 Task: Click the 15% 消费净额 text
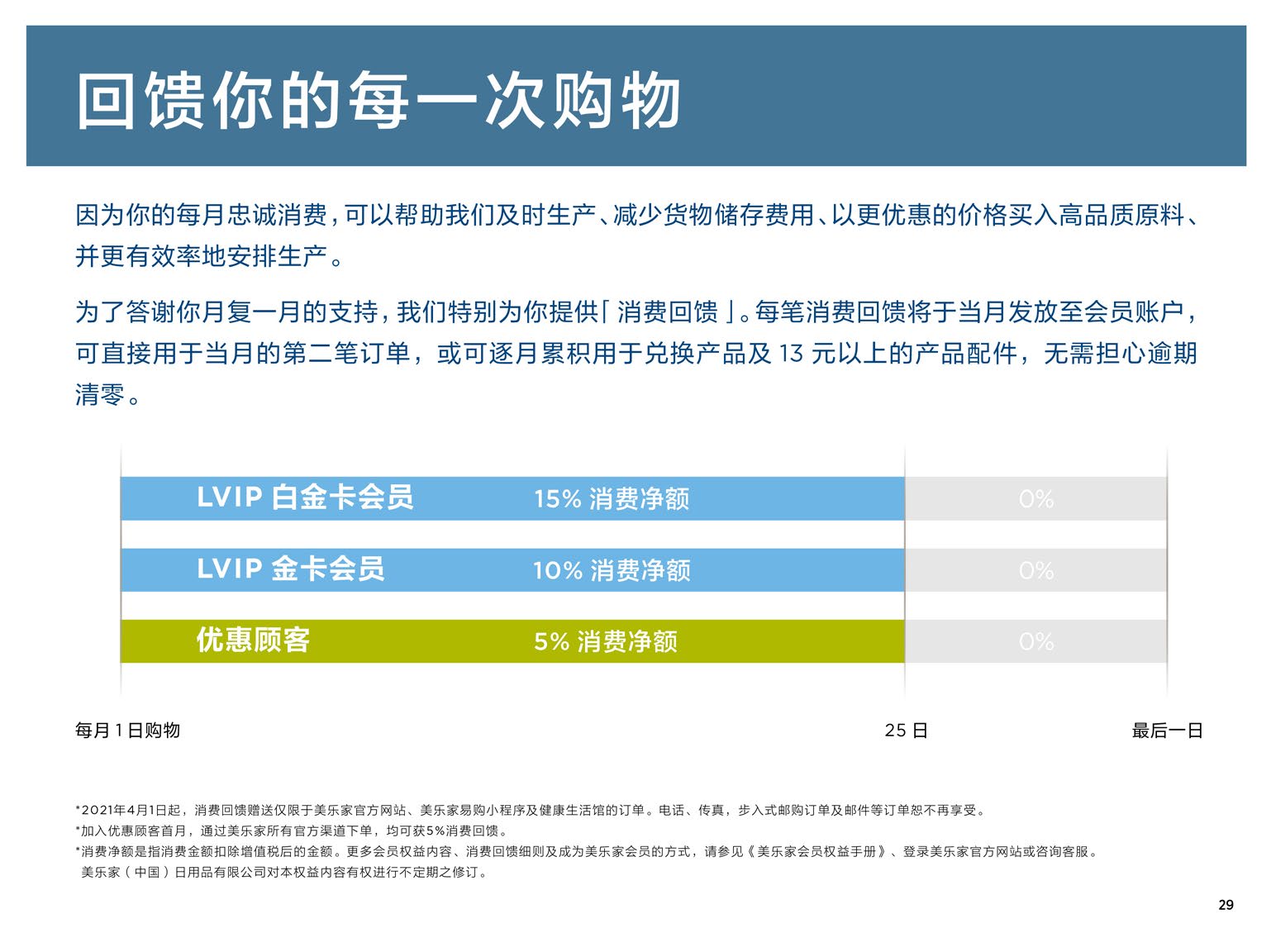coord(612,499)
